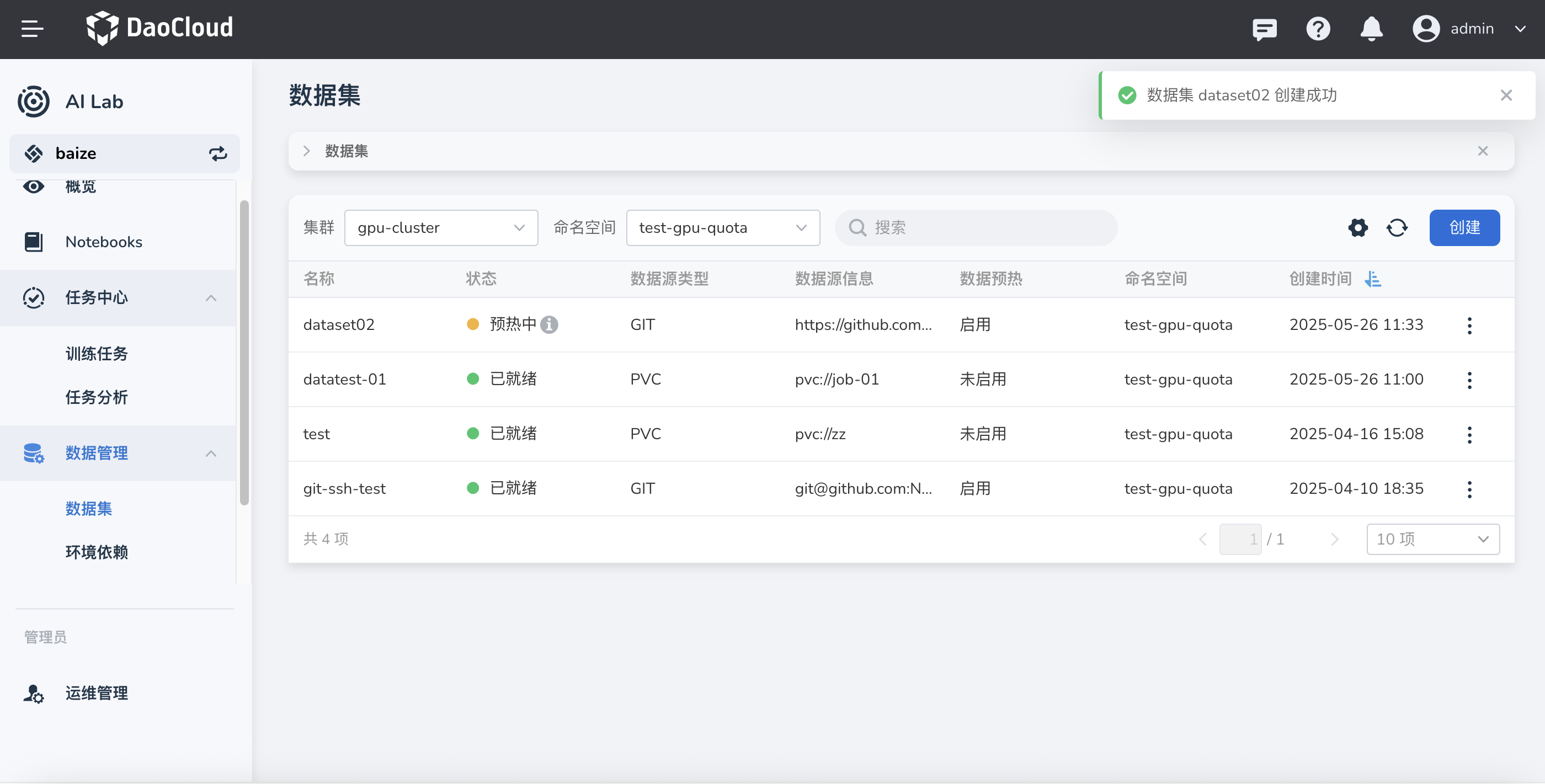Expand the 数据集 info banner

click(306, 151)
